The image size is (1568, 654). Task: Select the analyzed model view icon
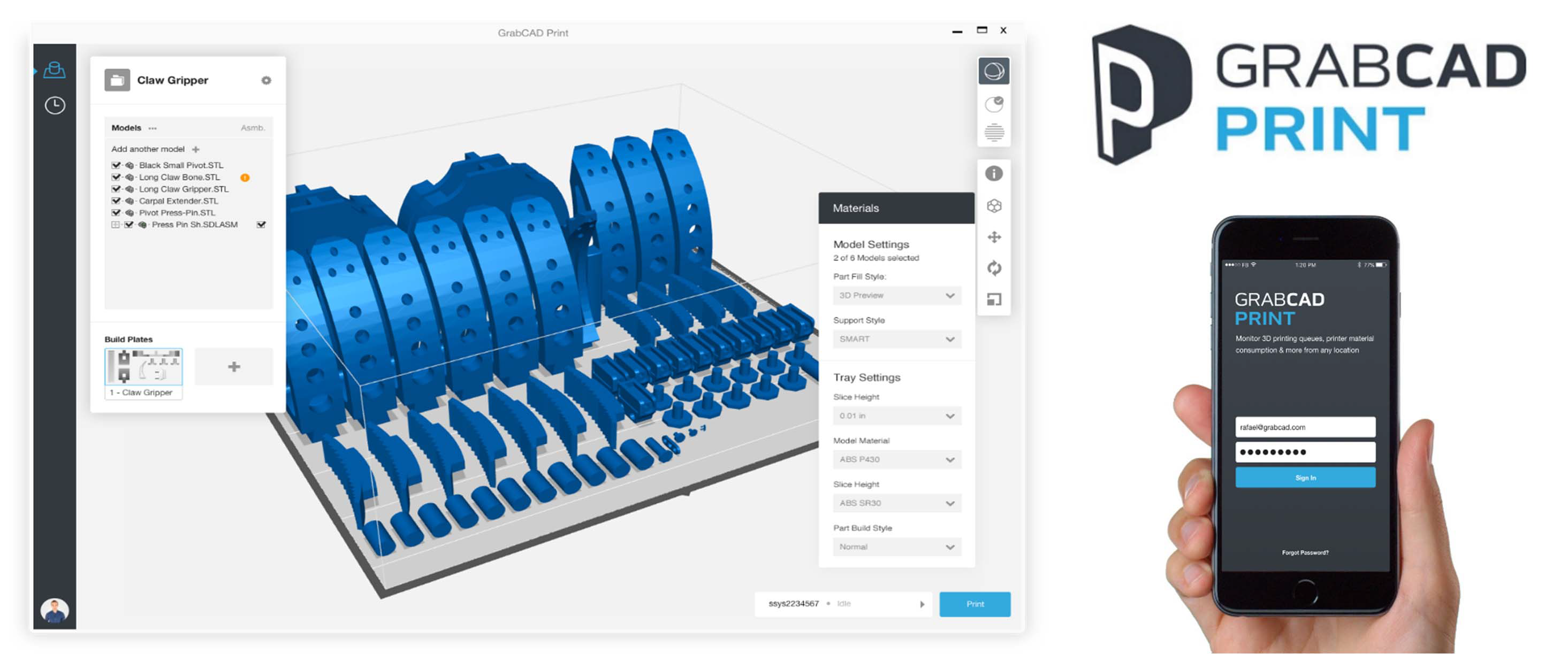pyautogui.click(x=993, y=103)
